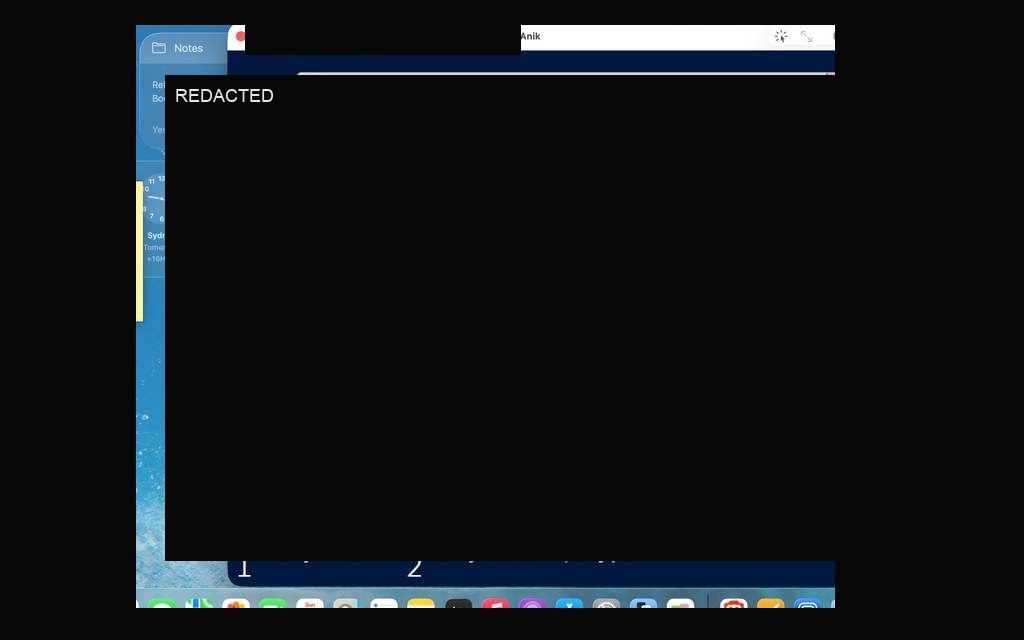Open Contacts from the dock
The image size is (1024, 640).
point(346,603)
